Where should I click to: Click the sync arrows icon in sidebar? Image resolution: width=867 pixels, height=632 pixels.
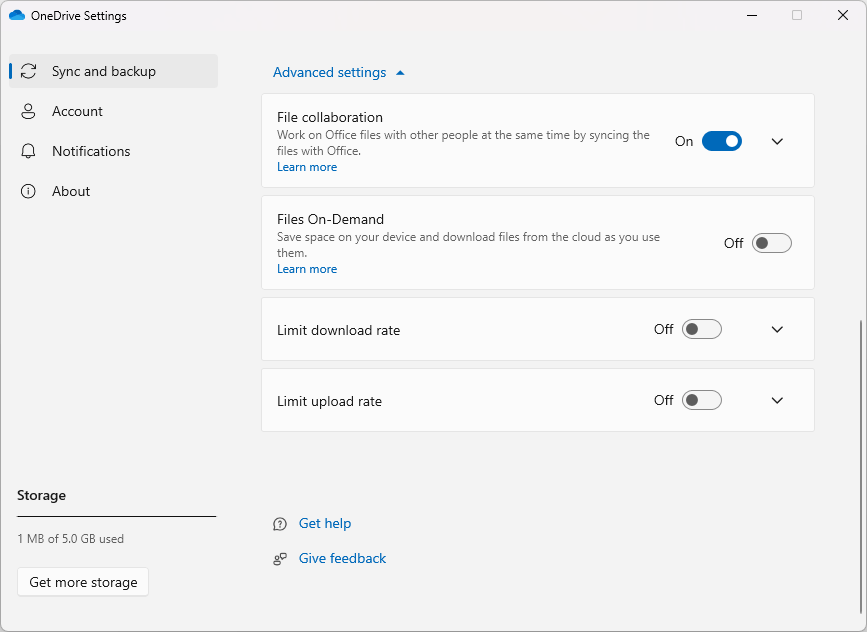(28, 71)
